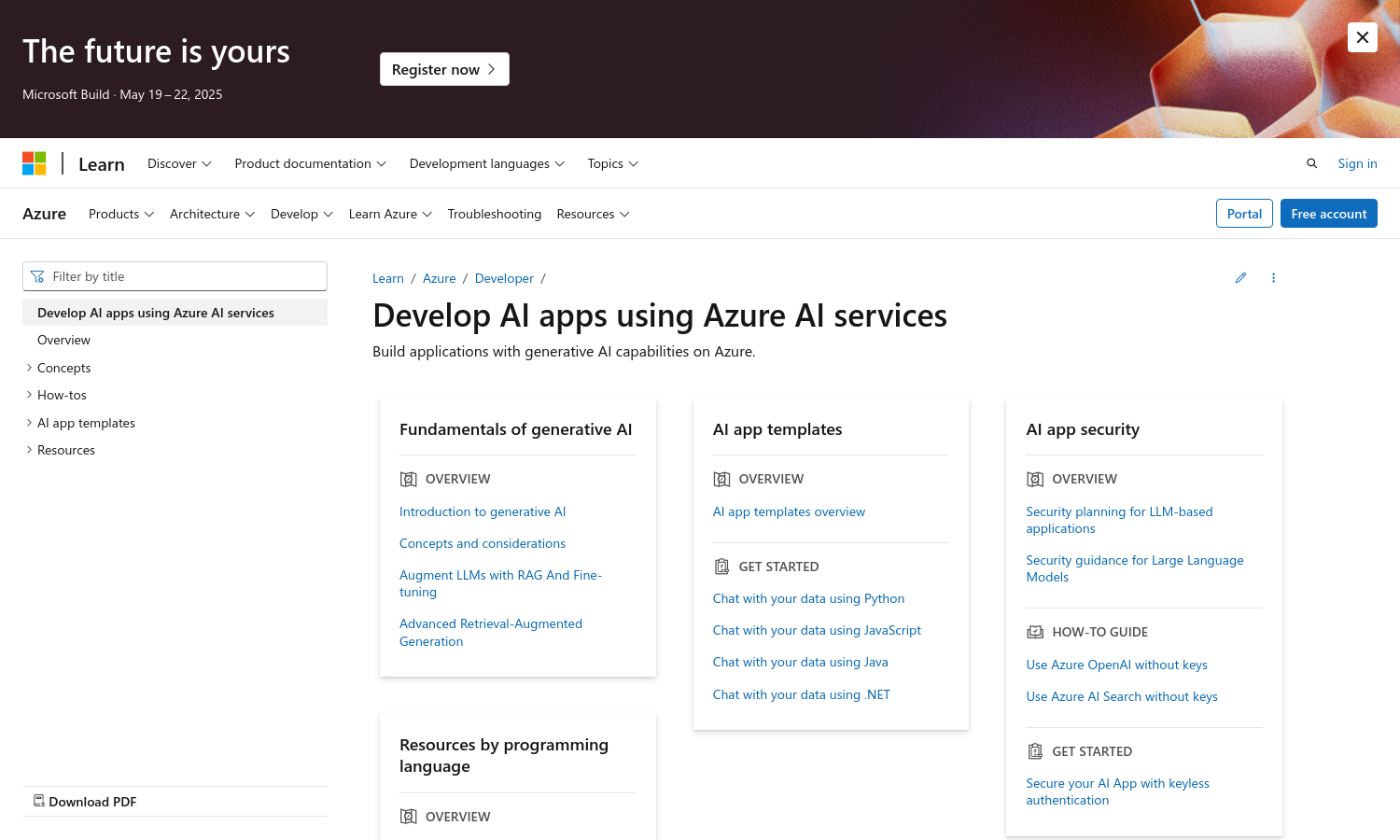The height and width of the screenshot is (840, 1400).
Task: Click the HOW-TO GUIDE icon in AI app security
Action: click(x=1035, y=631)
